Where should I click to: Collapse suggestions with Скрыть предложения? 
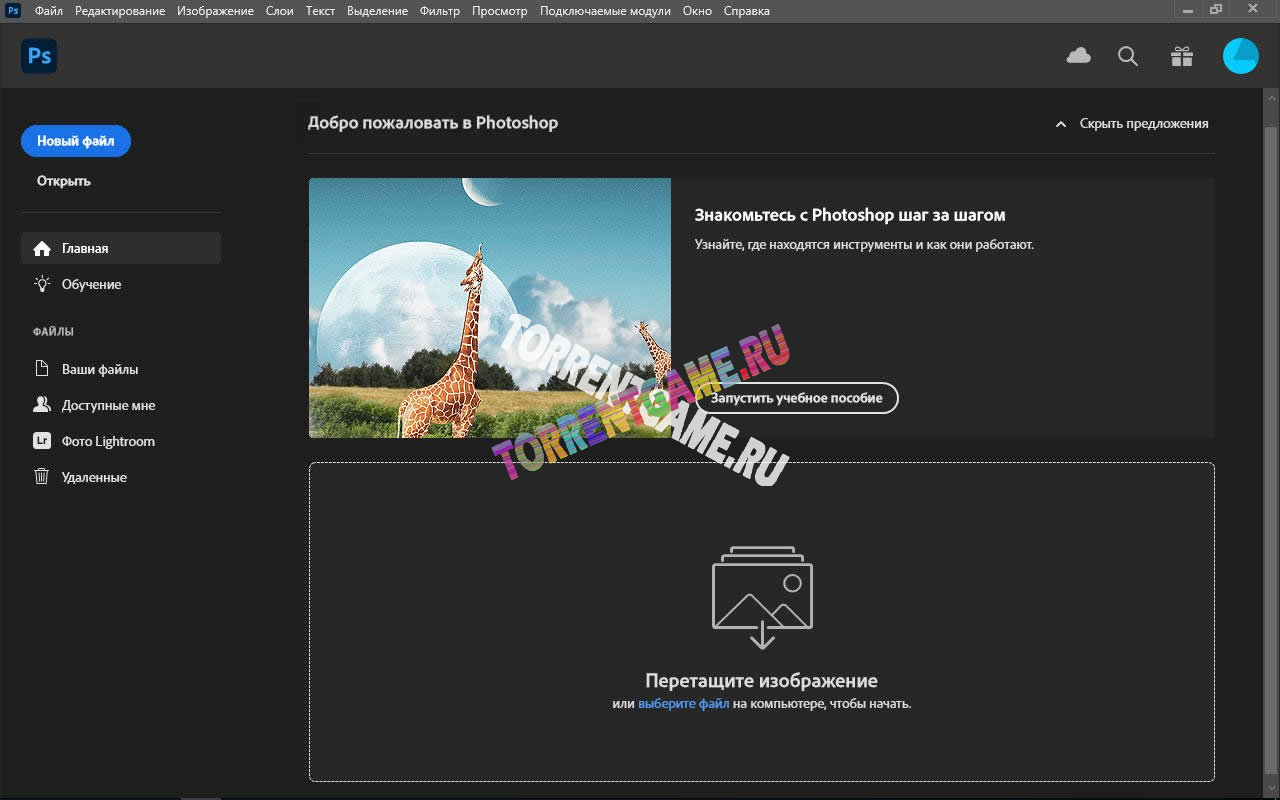tap(1132, 124)
